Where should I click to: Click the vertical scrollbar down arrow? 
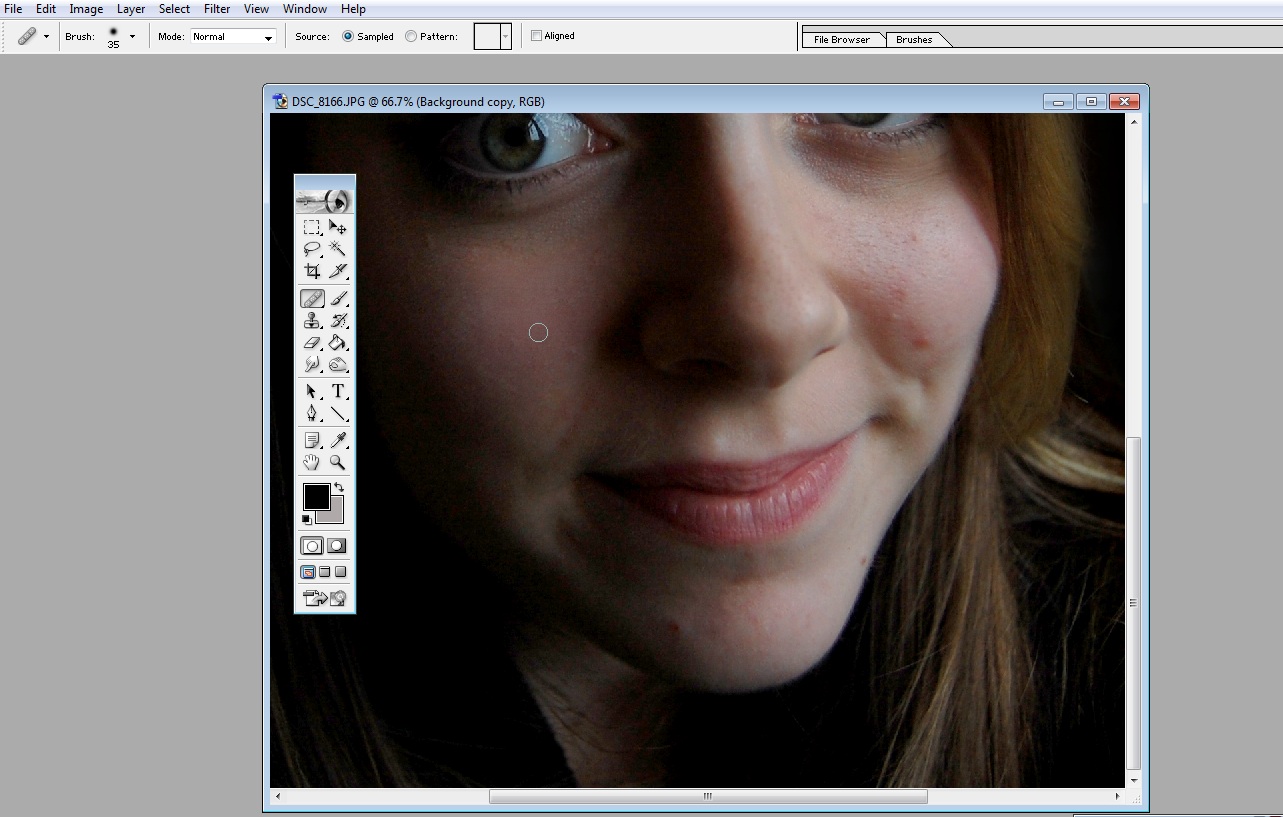pos(1133,780)
